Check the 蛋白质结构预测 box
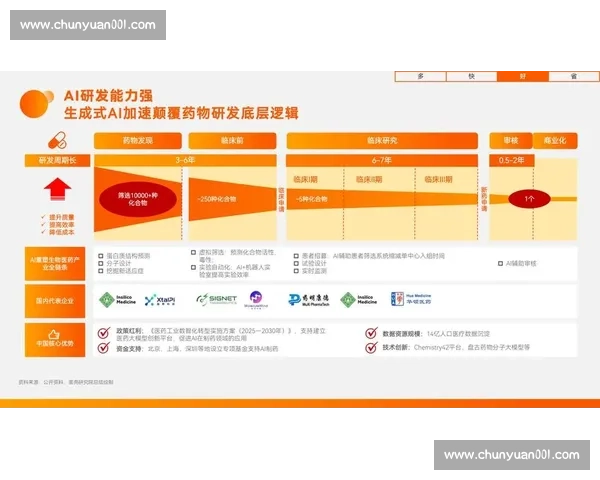 point(101,256)
